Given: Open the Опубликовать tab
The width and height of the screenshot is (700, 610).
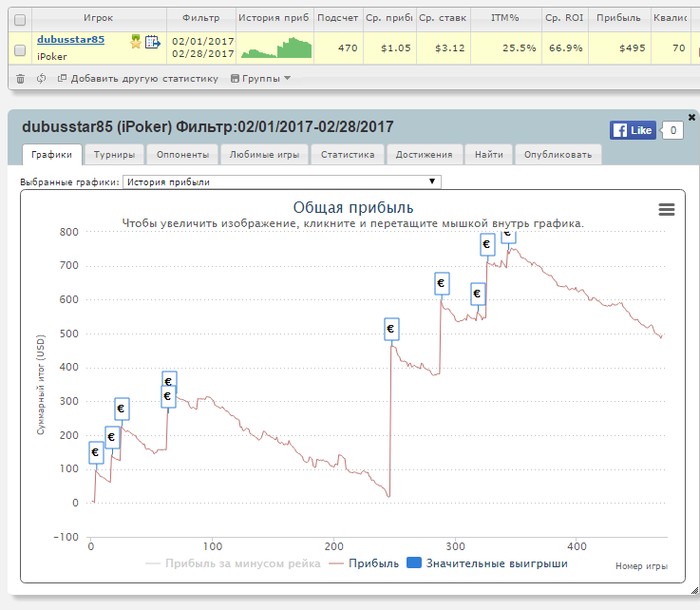Looking at the screenshot, I should click(x=558, y=155).
